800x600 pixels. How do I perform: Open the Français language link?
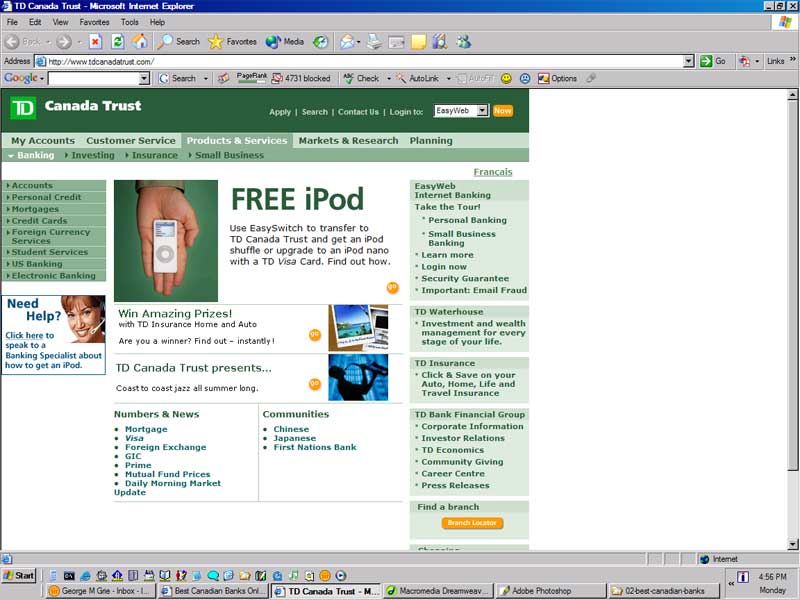click(492, 172)
